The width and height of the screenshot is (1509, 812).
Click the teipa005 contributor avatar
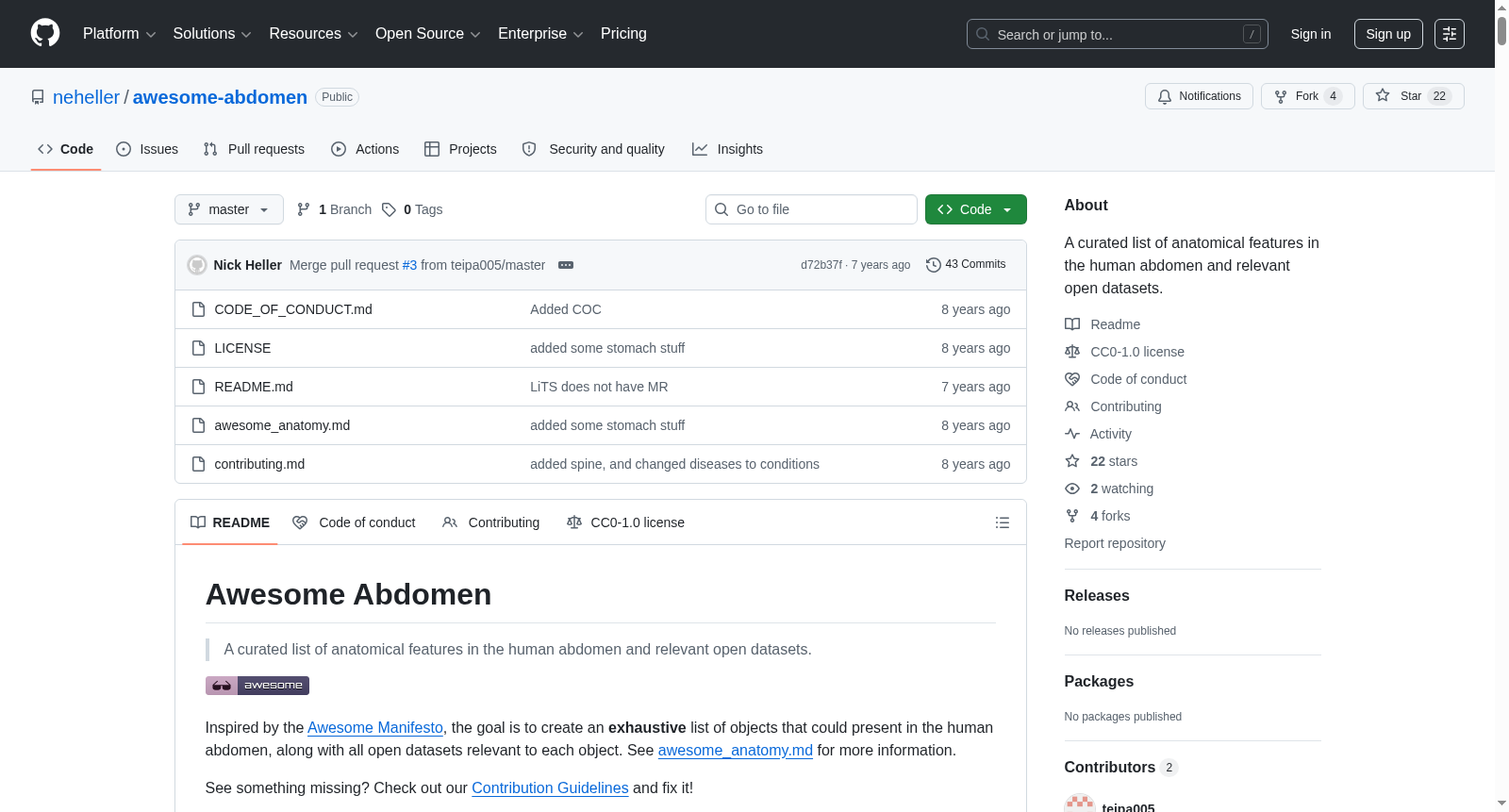point(1080,803)
